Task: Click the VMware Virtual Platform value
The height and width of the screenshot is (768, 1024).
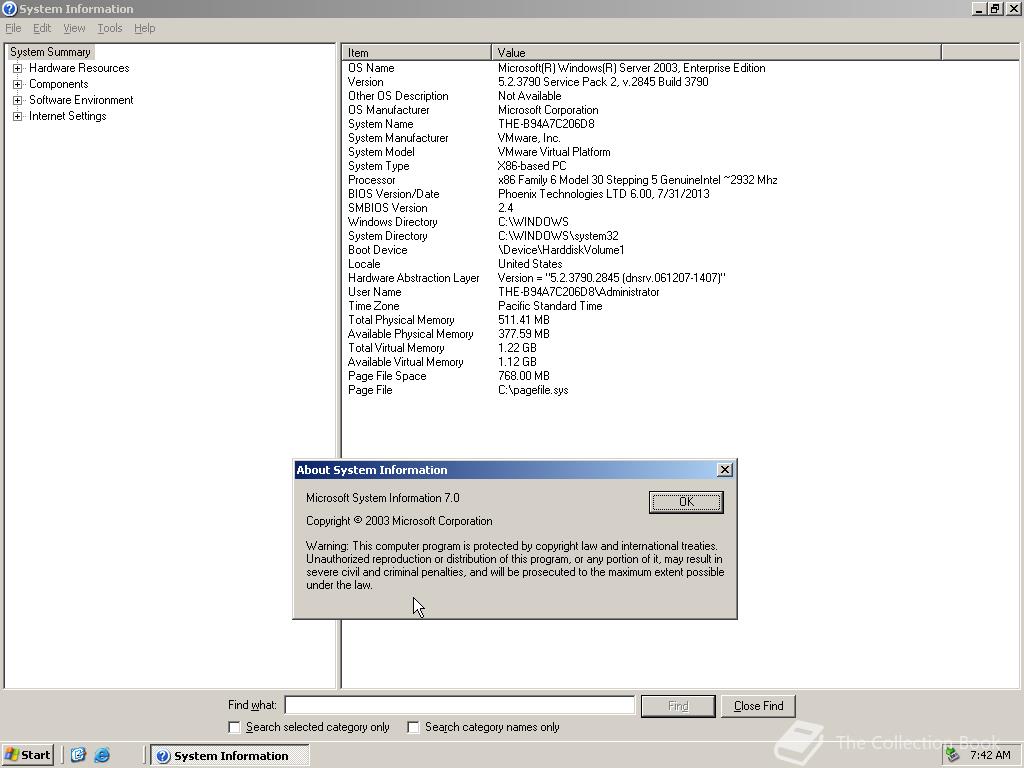Action: [554, 152]
